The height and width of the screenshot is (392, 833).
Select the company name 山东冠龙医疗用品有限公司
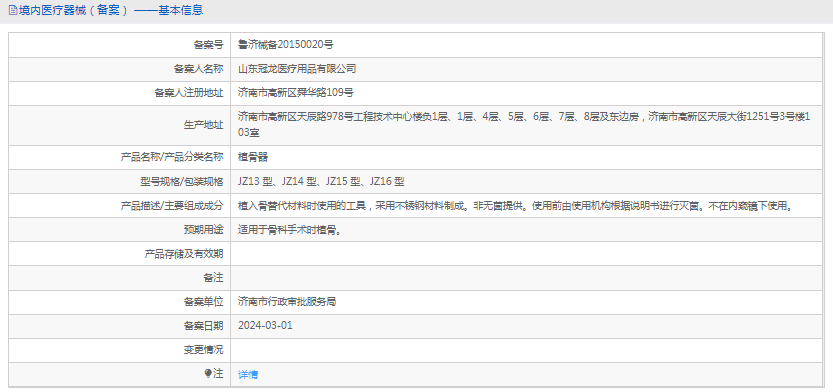pos(297,69)
